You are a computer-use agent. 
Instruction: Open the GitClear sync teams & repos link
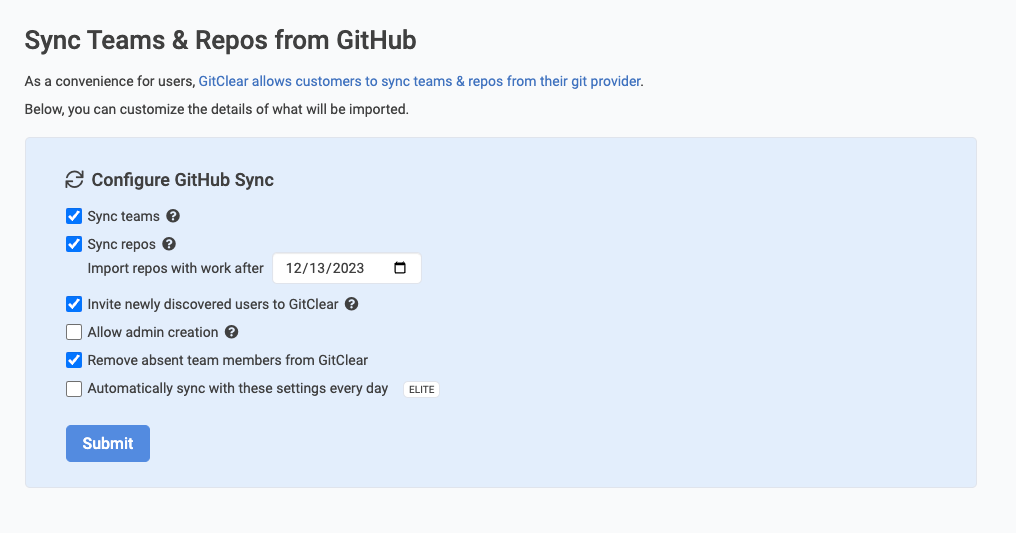click(419, 81)
